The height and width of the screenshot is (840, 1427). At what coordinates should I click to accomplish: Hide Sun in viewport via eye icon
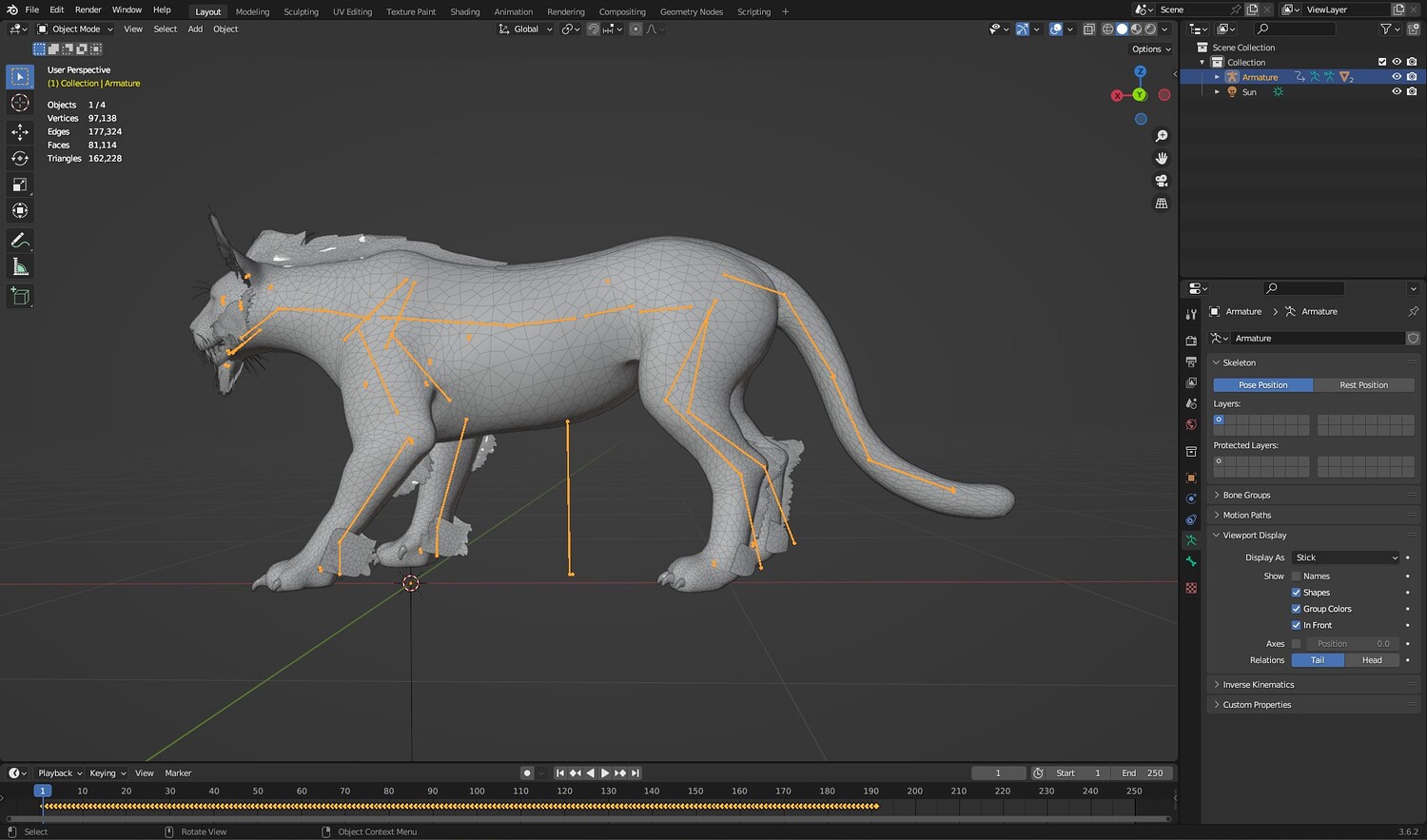pos(1397,92)
